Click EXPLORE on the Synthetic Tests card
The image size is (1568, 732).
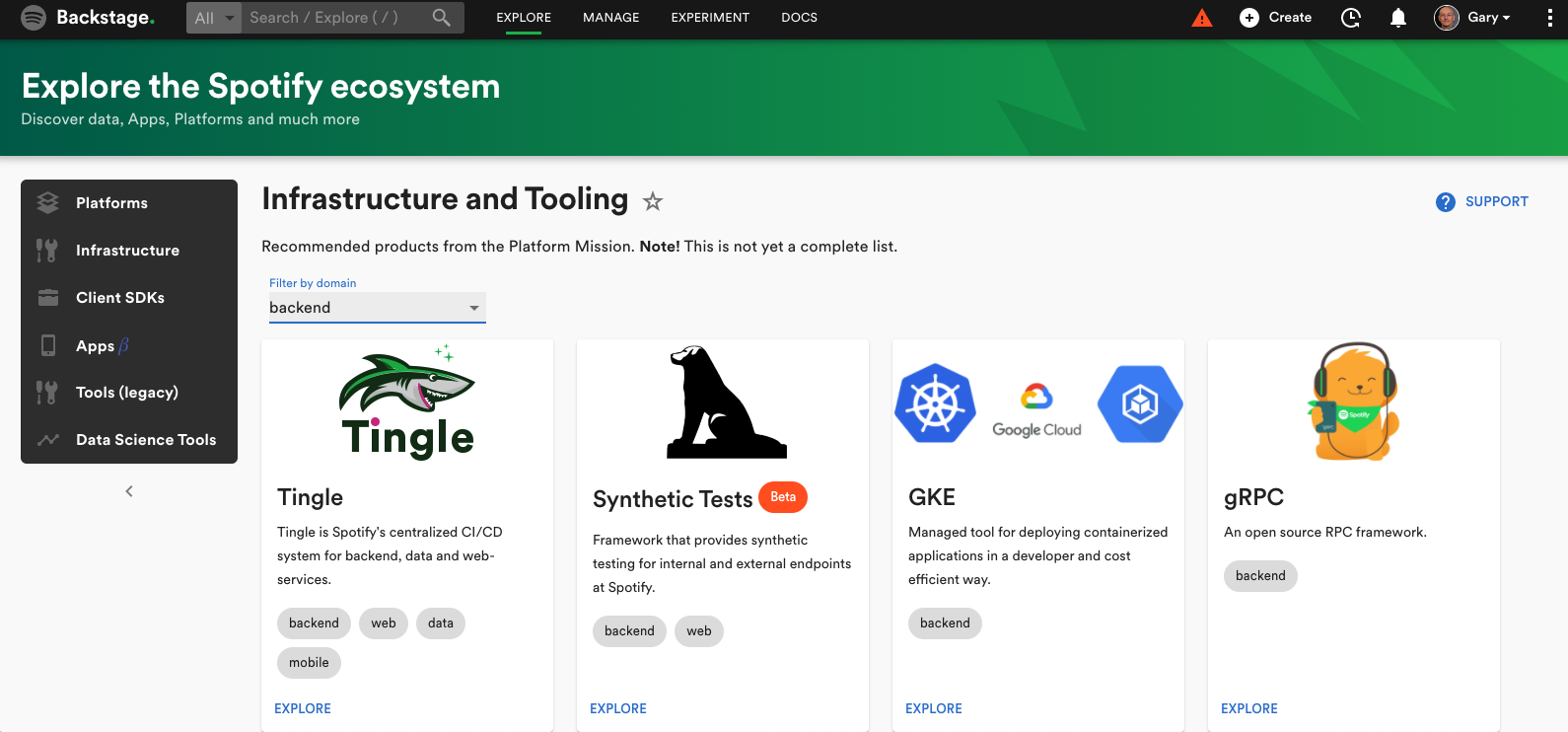pos(618,708)
